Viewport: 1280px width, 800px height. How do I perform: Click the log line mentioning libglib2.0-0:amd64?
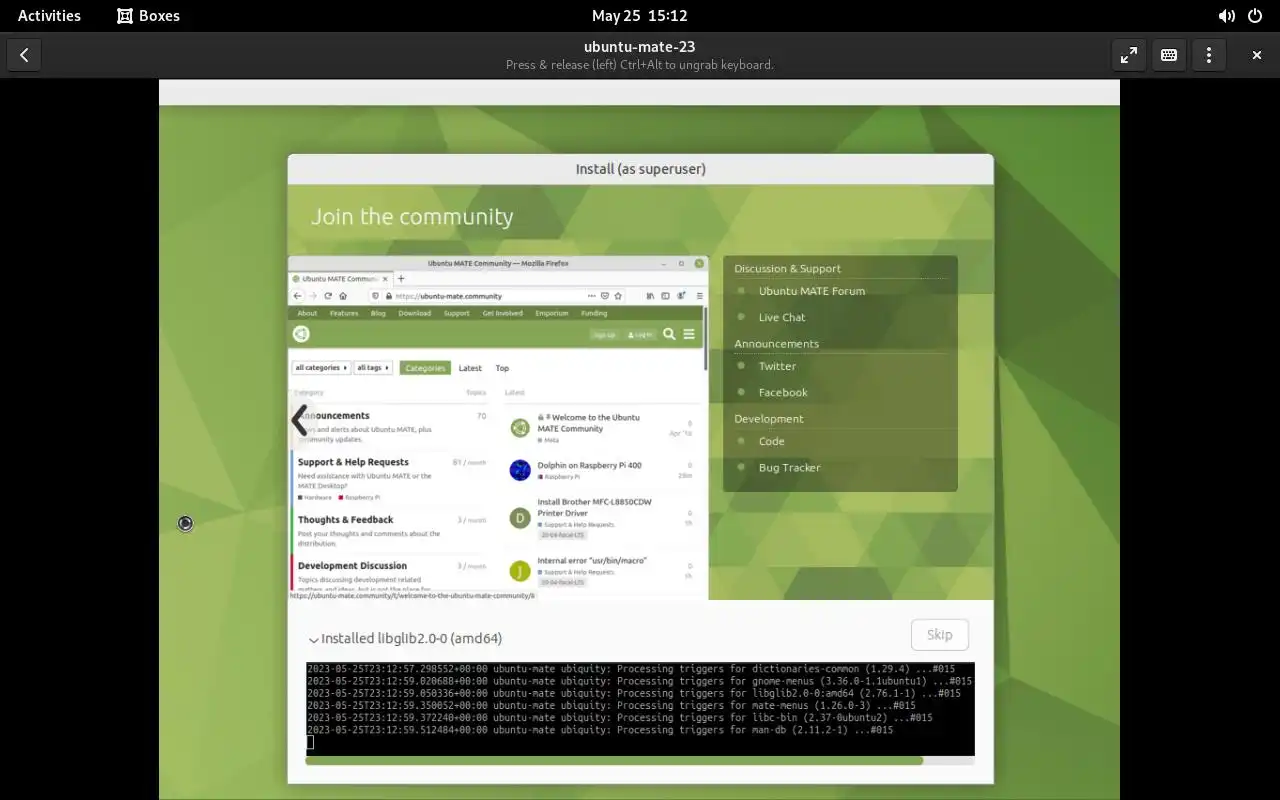(x=634, y=694)
